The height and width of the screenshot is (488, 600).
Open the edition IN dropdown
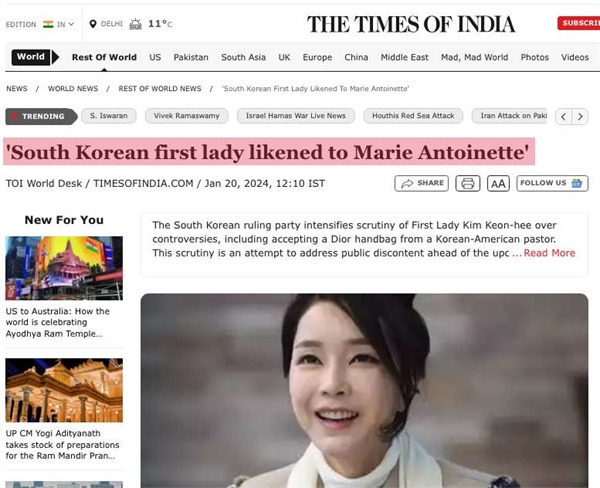pos(65,24)
